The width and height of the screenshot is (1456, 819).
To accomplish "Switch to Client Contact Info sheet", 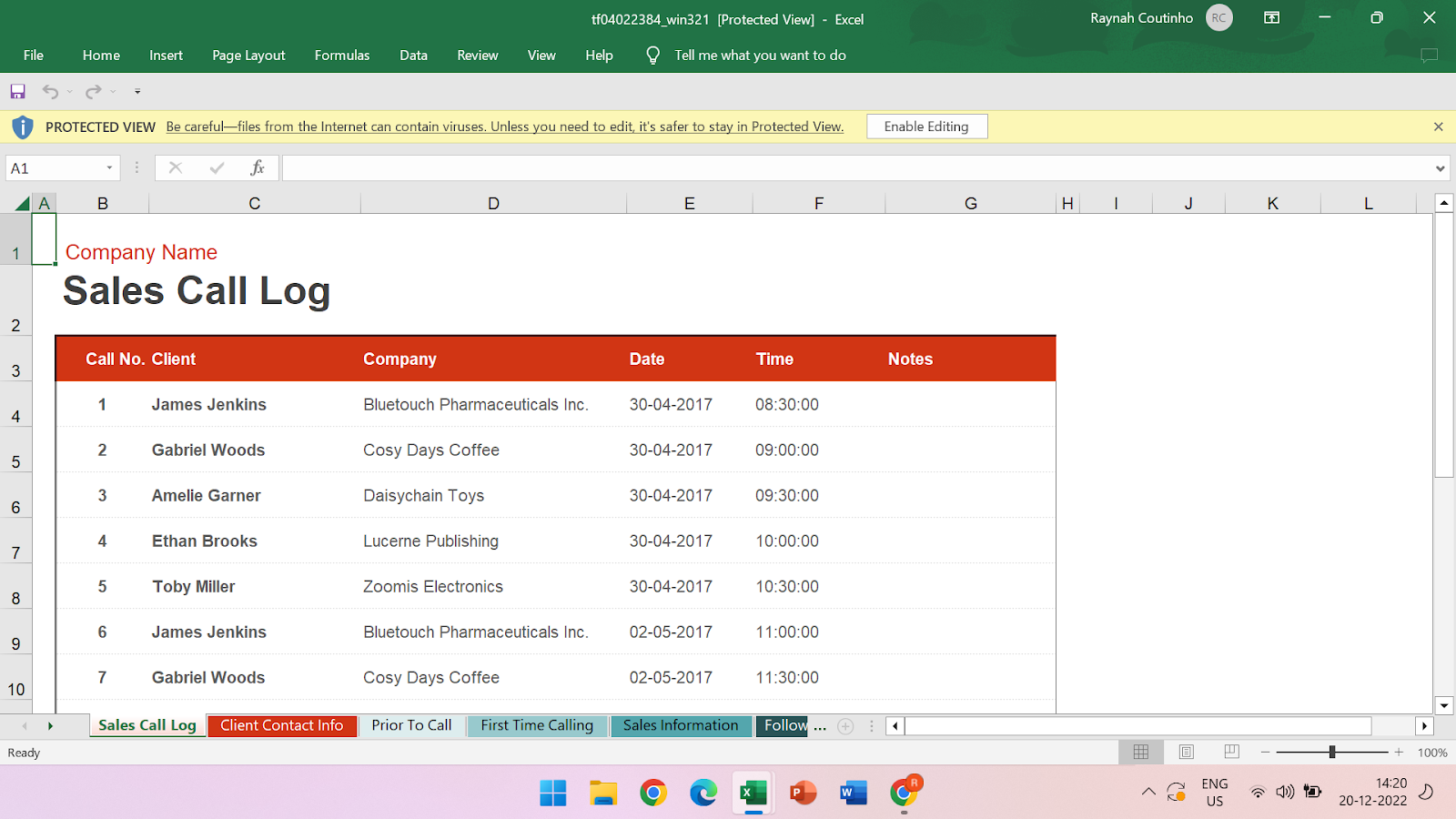I will click(x=281, y=725).
